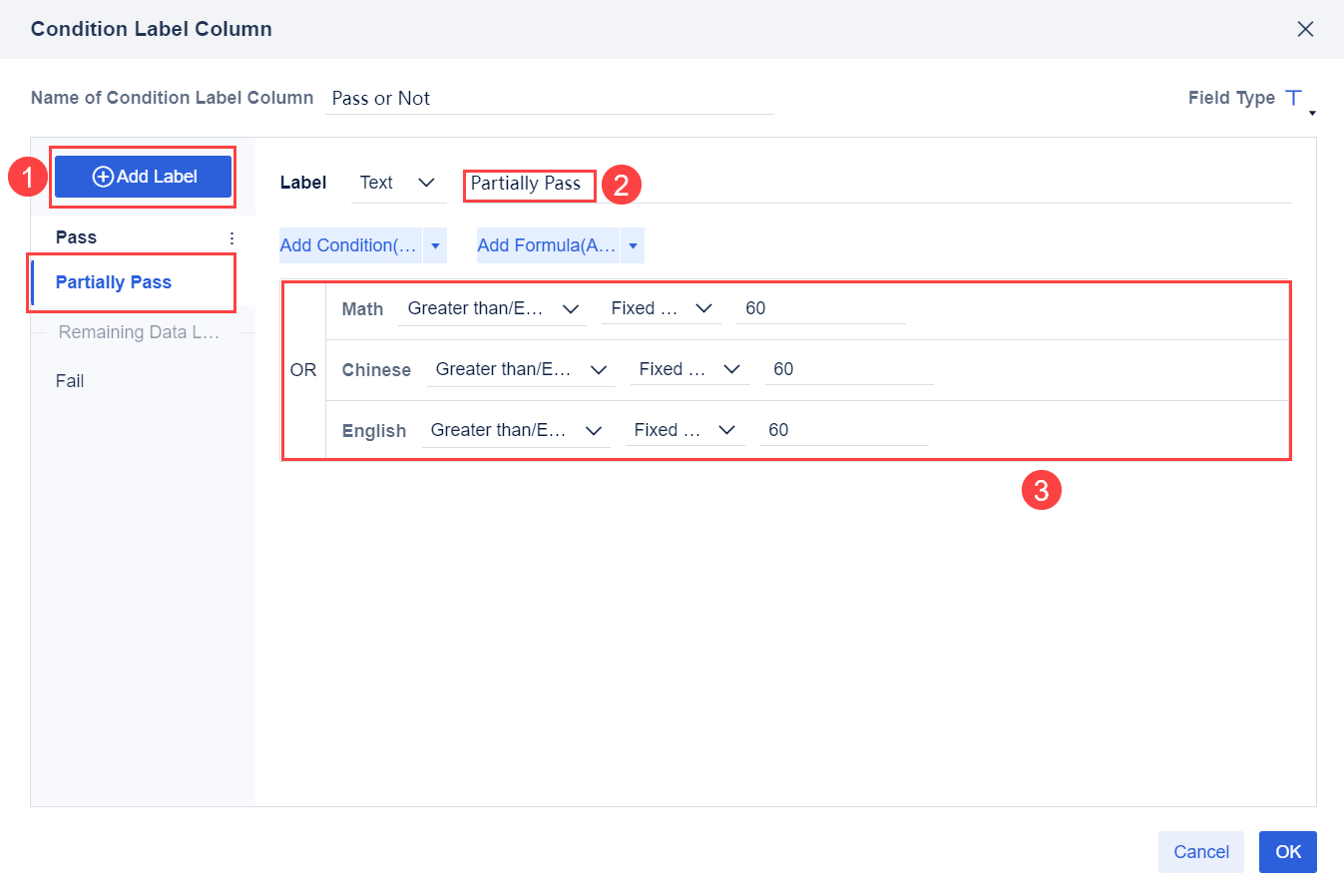Screen dimensions: 1344x896
Task: Open the Math comparison operator dropdown
Action: coord(492,308)
